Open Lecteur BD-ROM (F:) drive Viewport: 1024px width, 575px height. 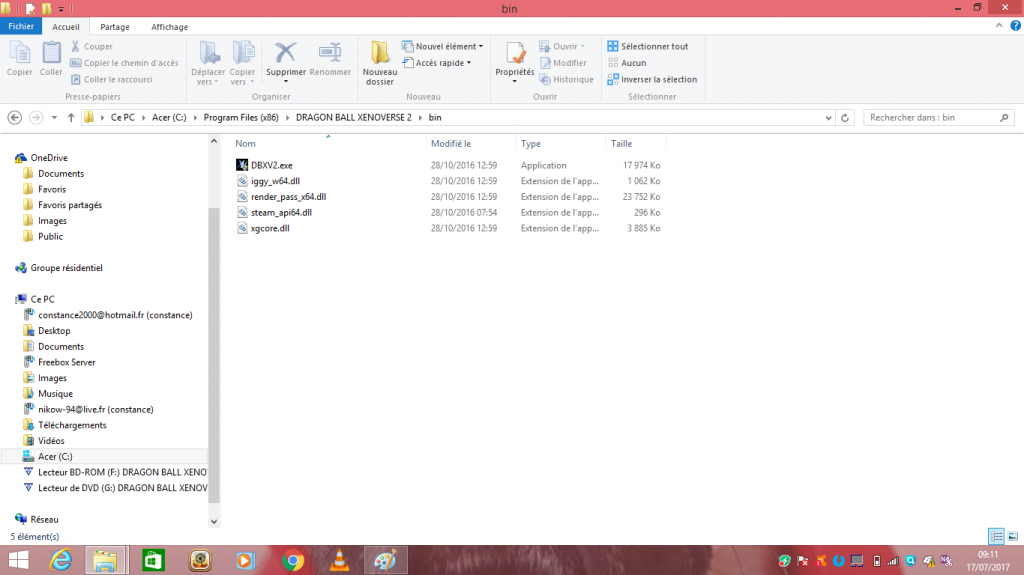point(122,472)
